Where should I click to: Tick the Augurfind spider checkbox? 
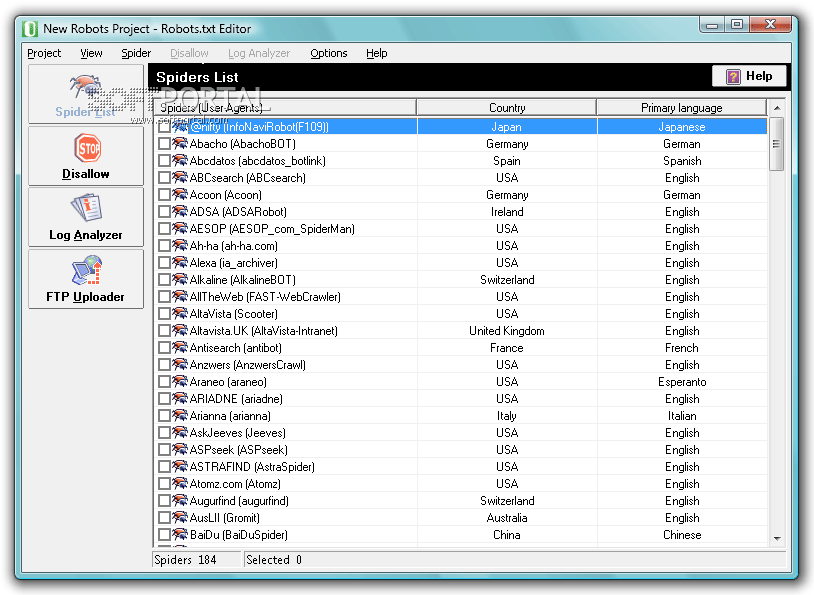pyautogui.click(x=164, y=501)
